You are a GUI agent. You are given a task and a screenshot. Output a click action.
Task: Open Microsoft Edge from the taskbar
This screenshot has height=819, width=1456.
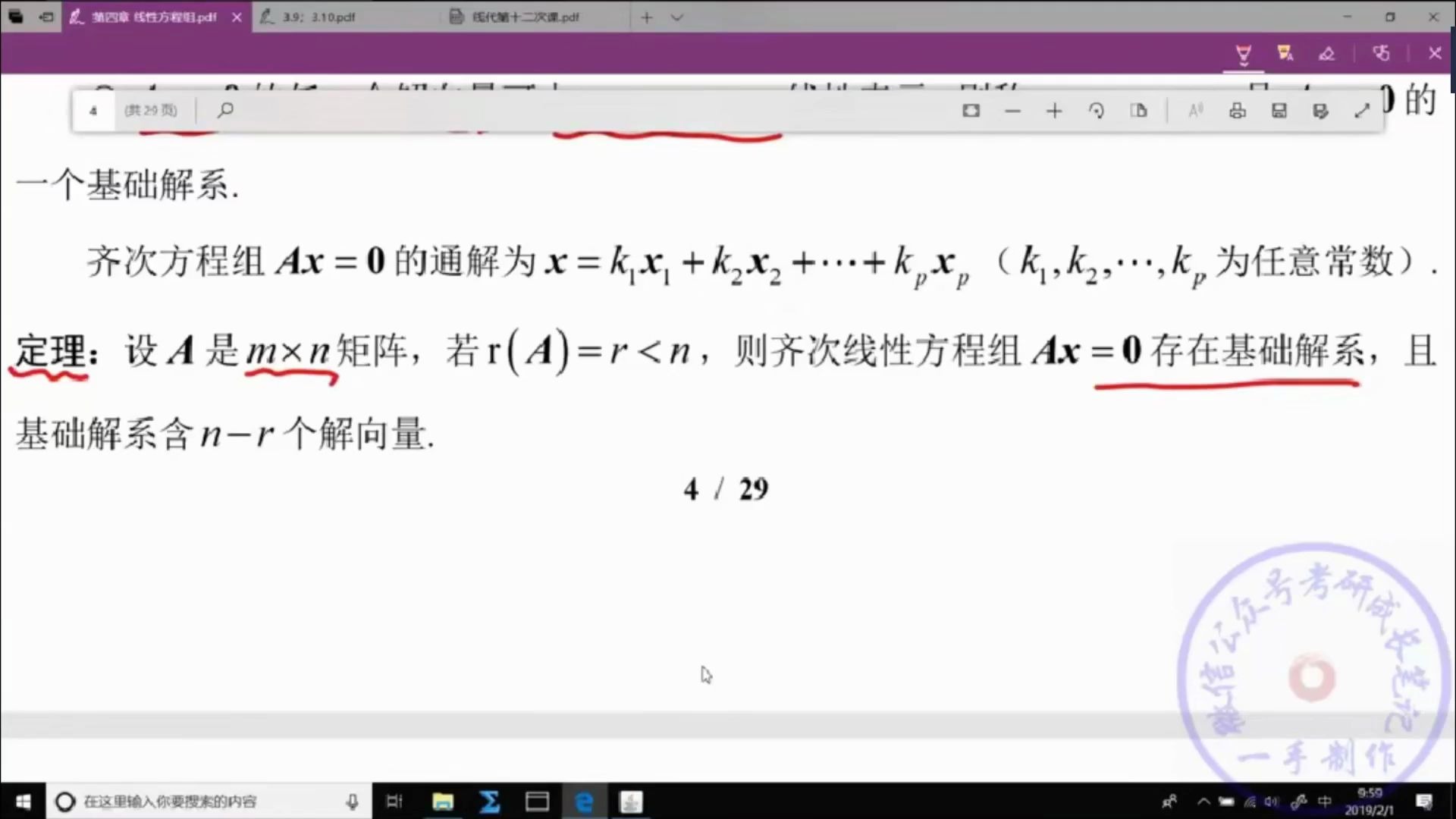[x=585, y=802]
